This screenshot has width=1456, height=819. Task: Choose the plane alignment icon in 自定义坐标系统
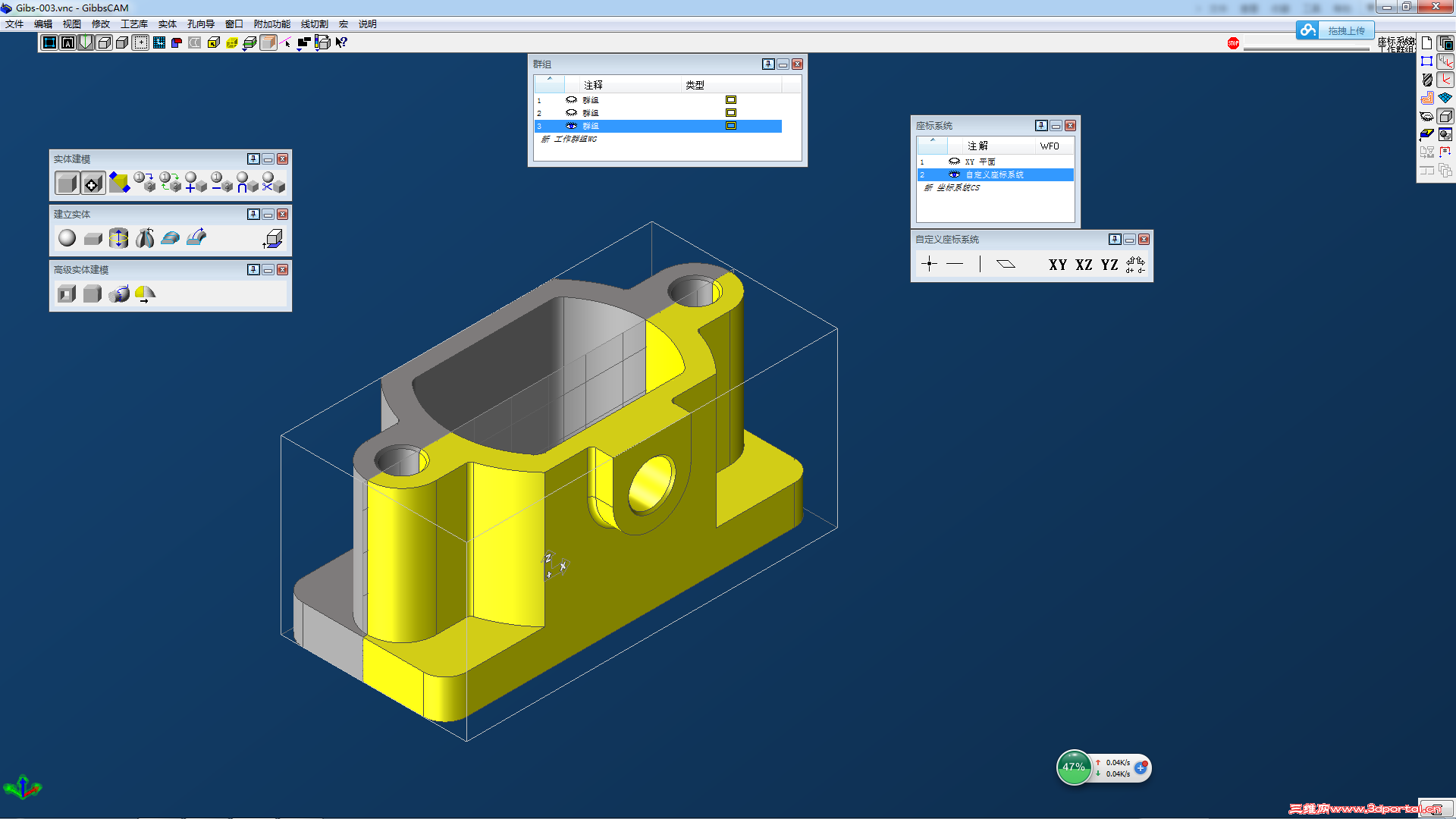[1006, 264]
